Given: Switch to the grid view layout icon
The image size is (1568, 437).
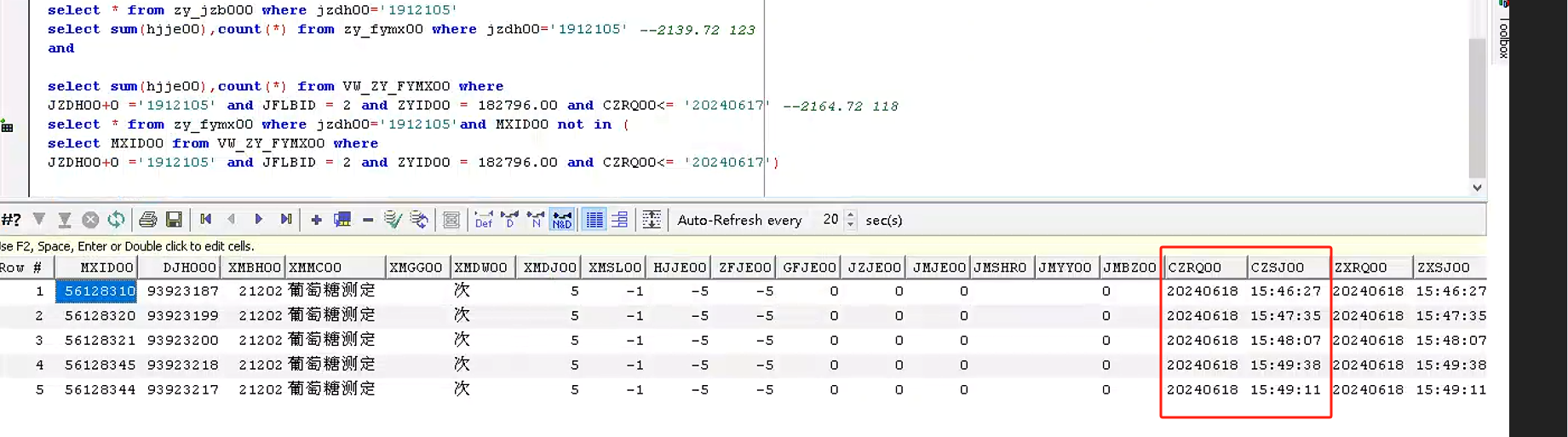Looking at the screenshot, I should pyautogui.click(x=594, y=220).
